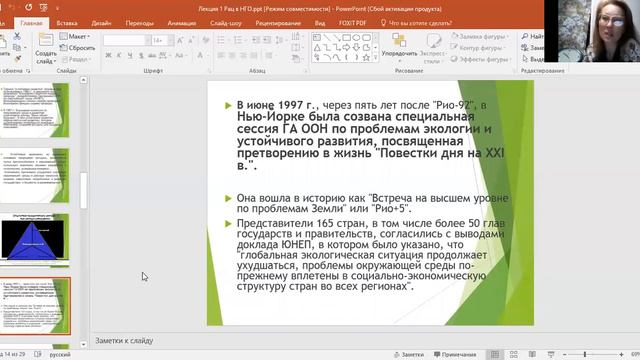
Task: Clear all formatting eraser icon
Action: pos(206,40)
